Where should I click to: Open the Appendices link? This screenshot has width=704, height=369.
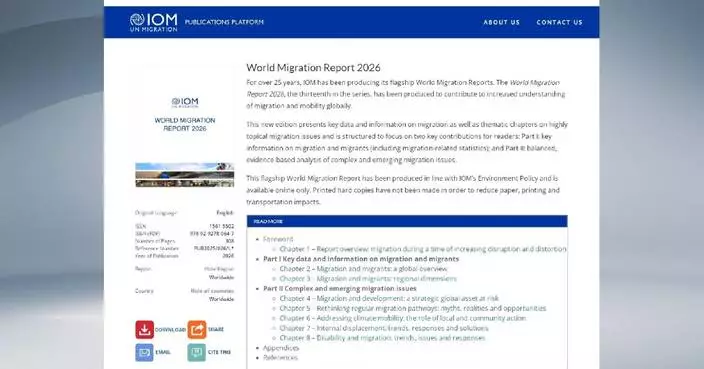pyautogui.click(x=281, y=348)
